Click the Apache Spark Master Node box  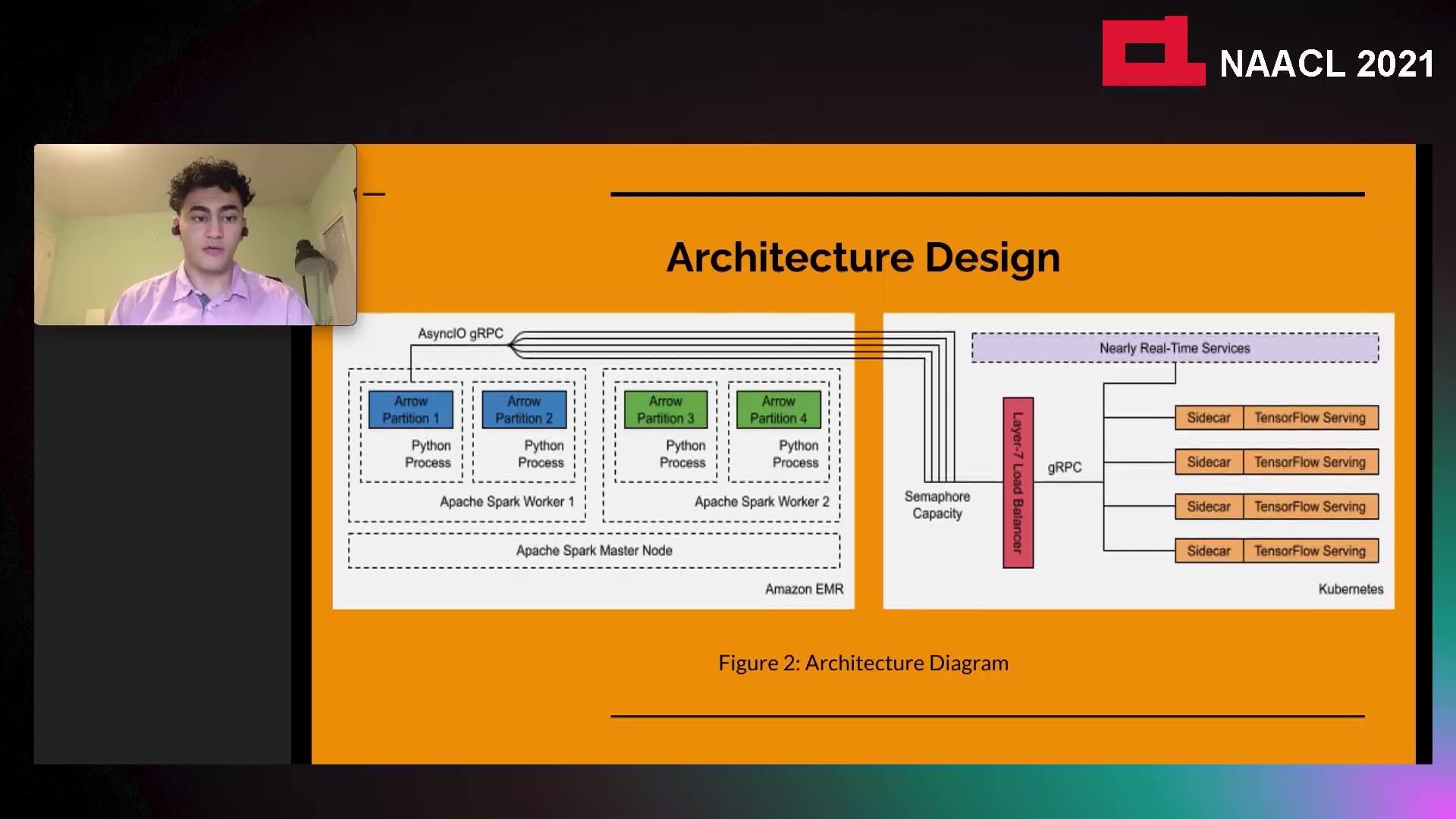pyautogui.click(x=594, y=551)
